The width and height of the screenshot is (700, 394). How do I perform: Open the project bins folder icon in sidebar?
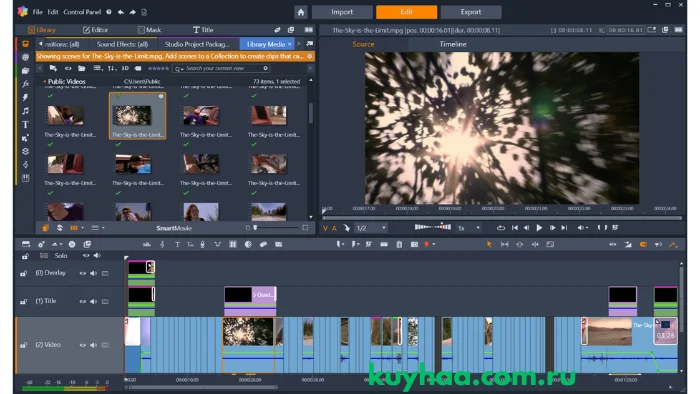(25, 71)
